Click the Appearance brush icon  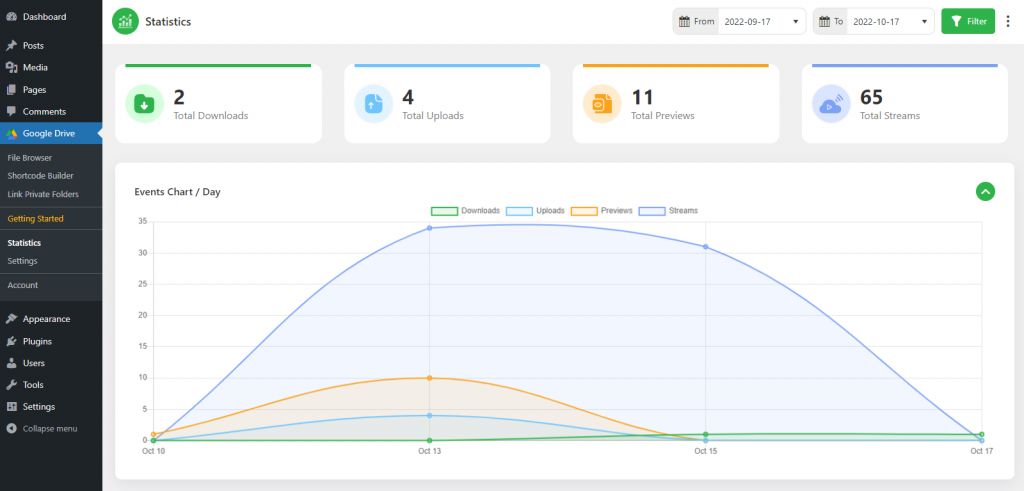pyautogui.click(x=11, y=319)
